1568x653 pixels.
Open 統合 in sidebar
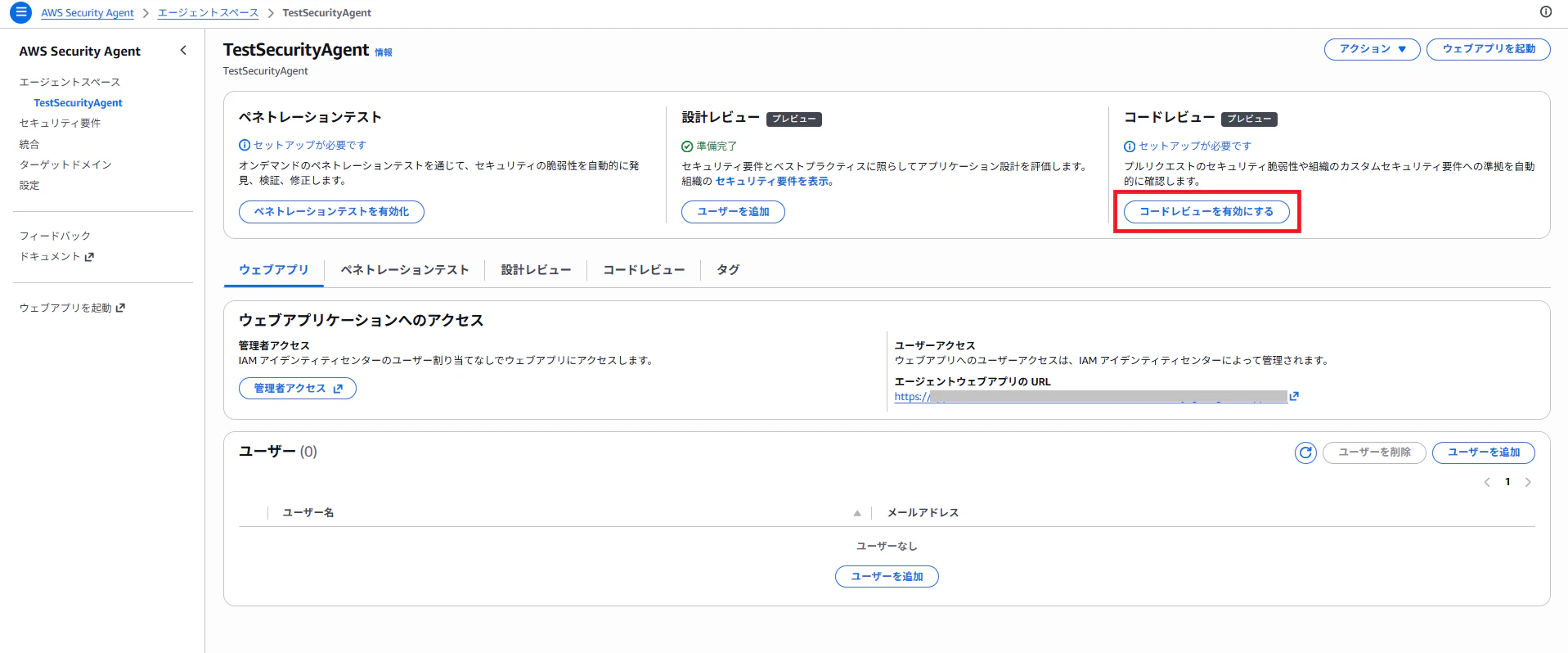[x=29, y=145]
